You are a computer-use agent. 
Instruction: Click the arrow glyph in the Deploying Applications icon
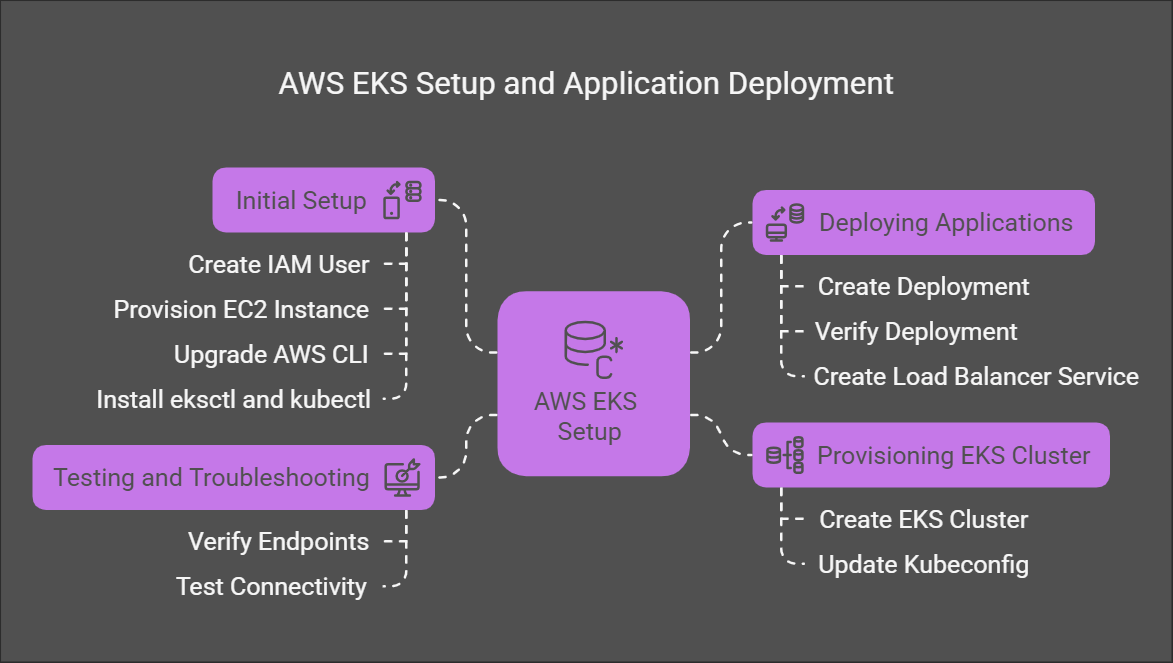point(776,211)
